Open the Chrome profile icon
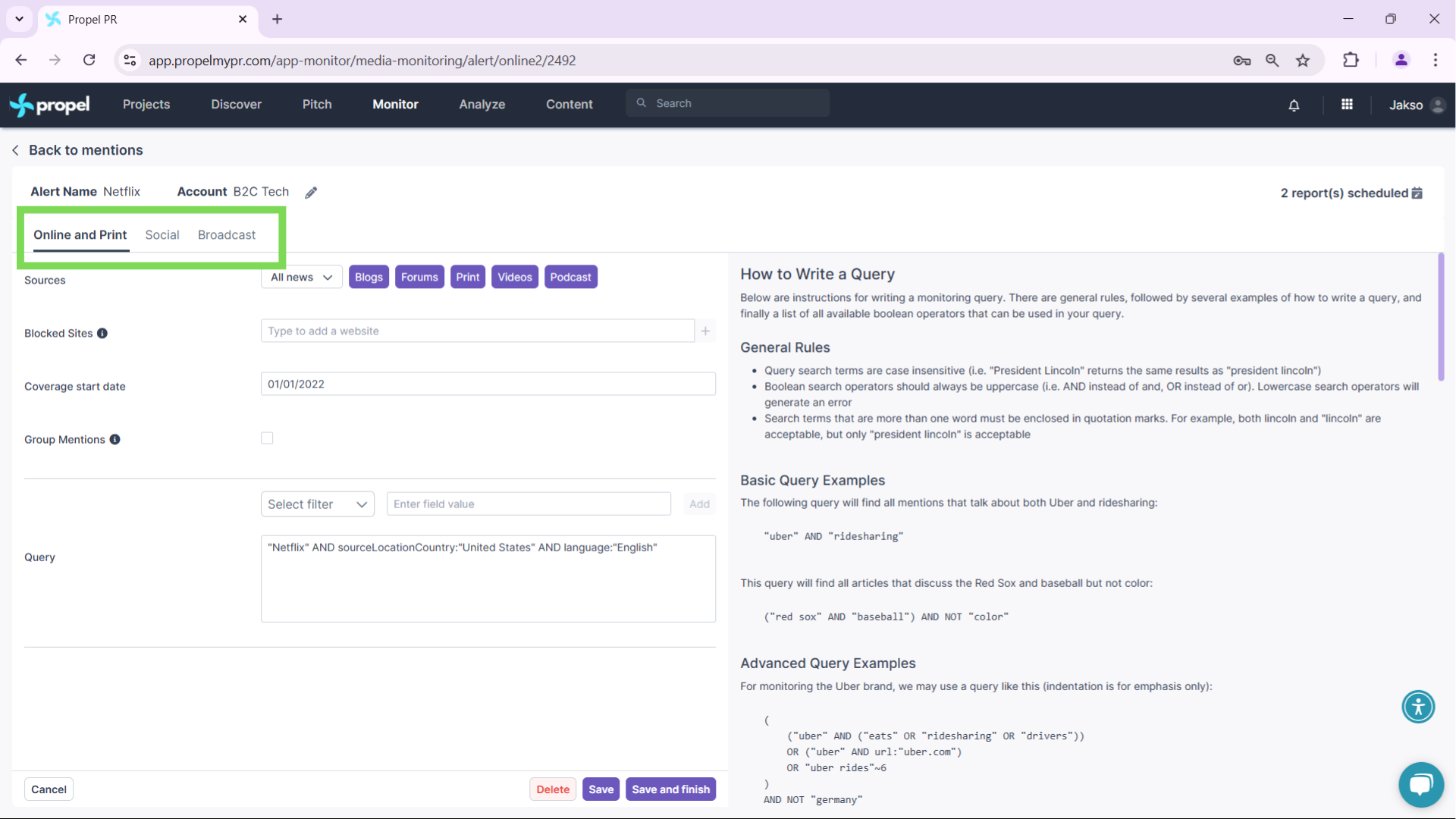1456x819 pixels. 1401,60
